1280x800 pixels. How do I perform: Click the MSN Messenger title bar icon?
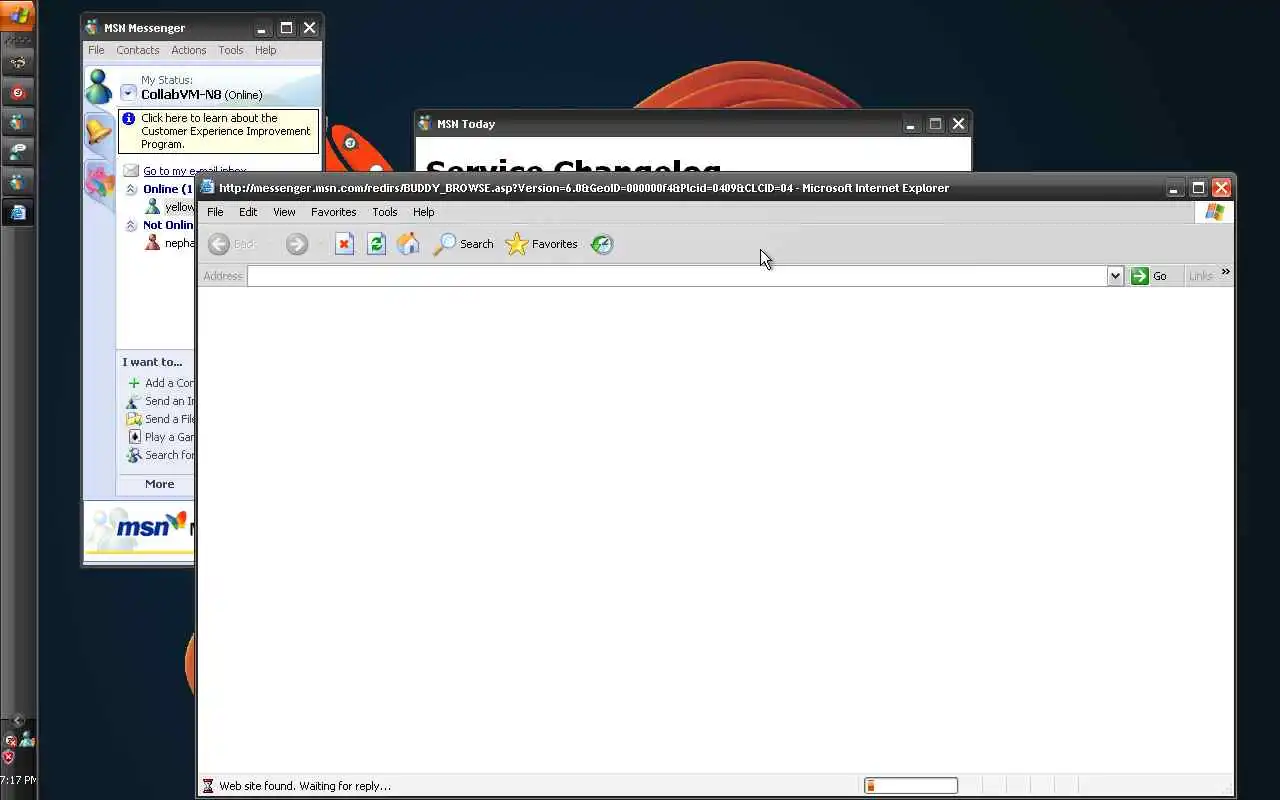92,28
